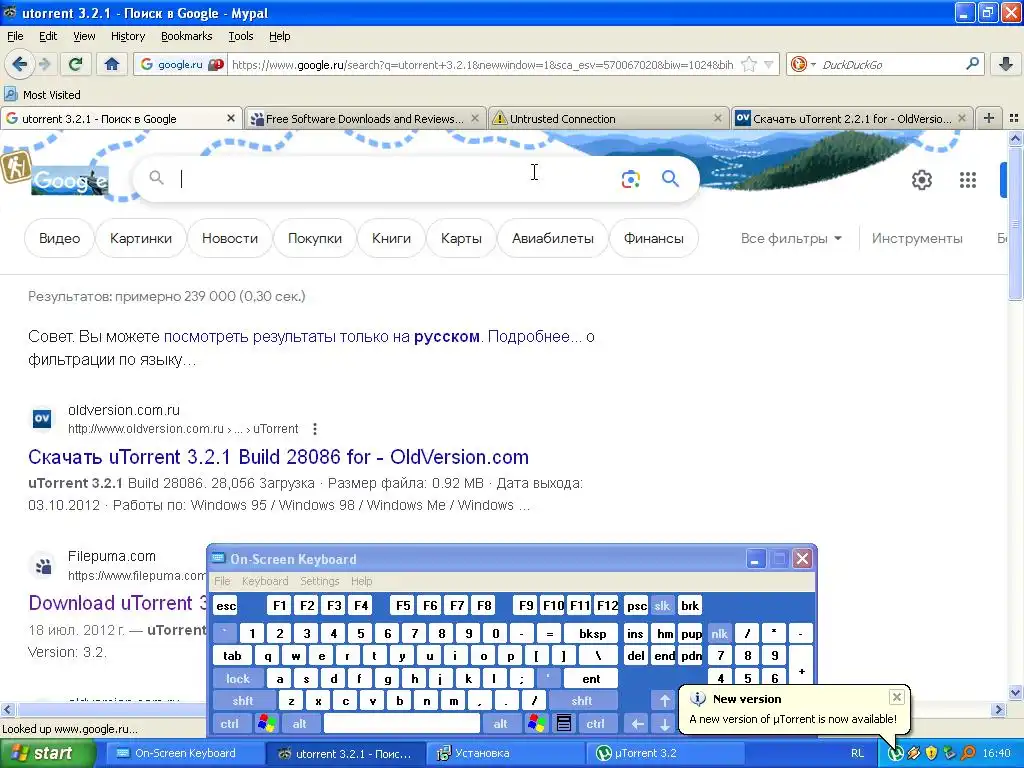This screenshot has width=1024, height=768.
Task: Bookmark this page with the star icon
Action: pos(749,64)
